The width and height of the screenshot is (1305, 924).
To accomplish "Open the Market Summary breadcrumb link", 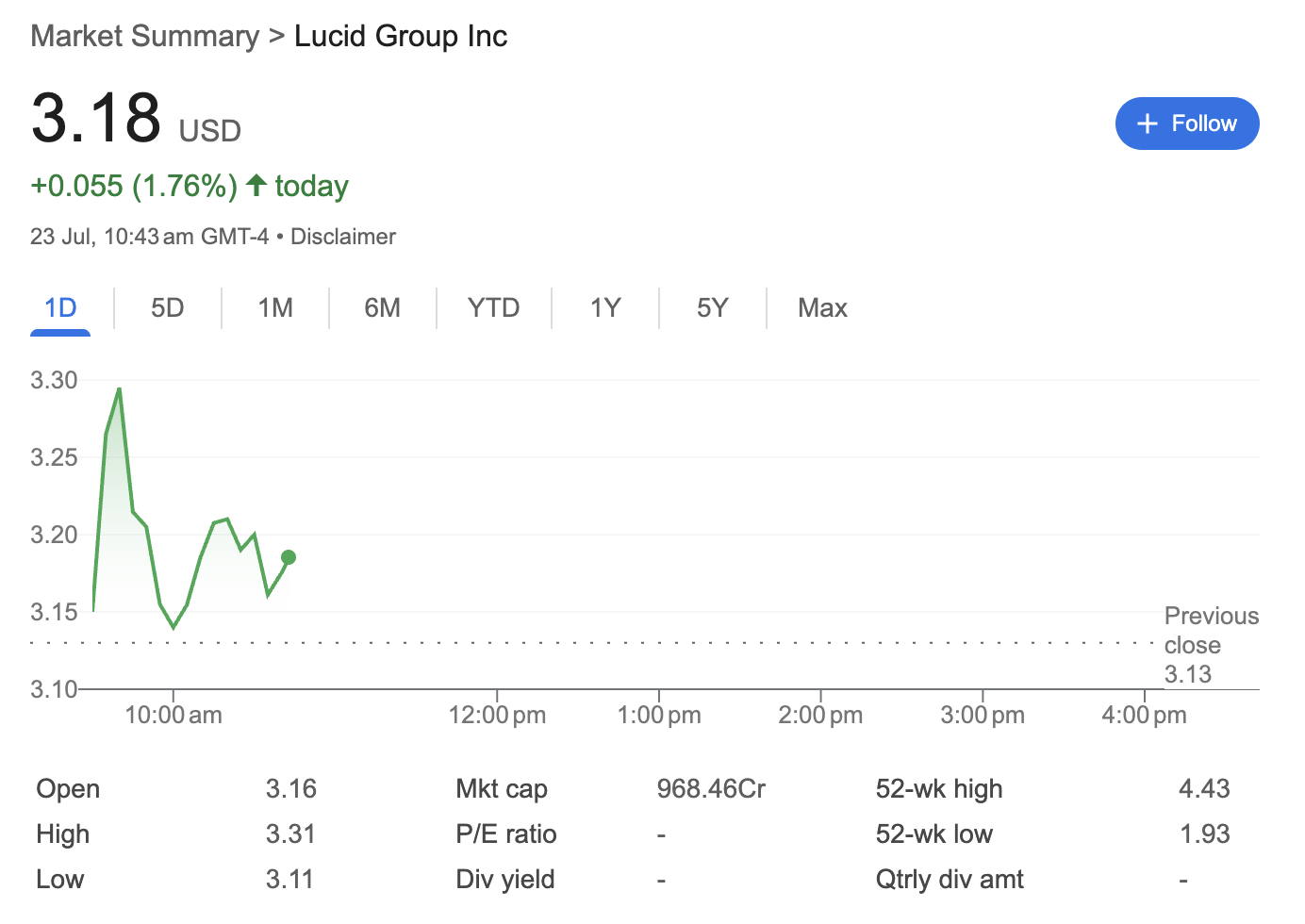I will click(144, 36).
